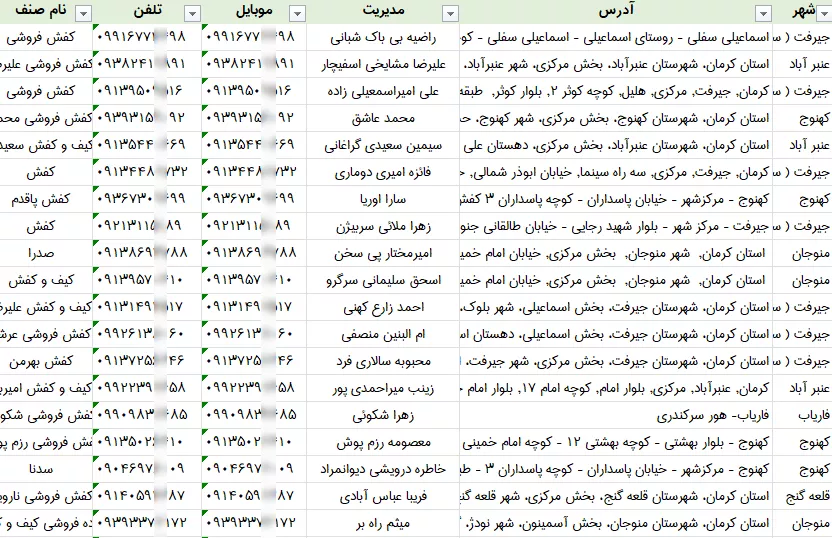This screenshot has width=832, height=538.
Task: Select telephone cell in سارا اوریا row
Action: pyautogui.click(x=147, y=199)
